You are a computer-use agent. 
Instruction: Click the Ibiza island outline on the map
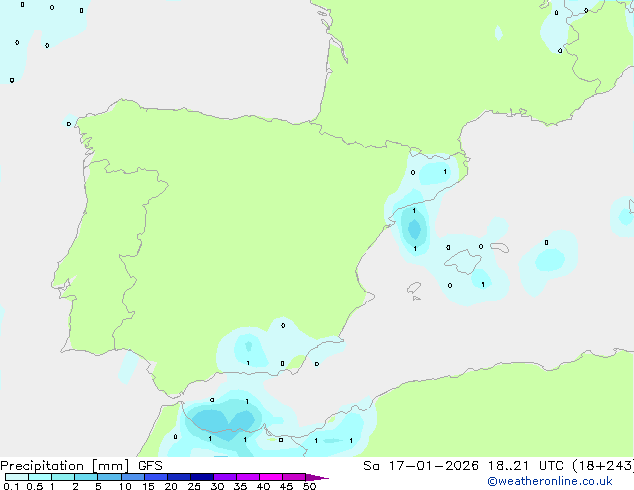[414, 288]
